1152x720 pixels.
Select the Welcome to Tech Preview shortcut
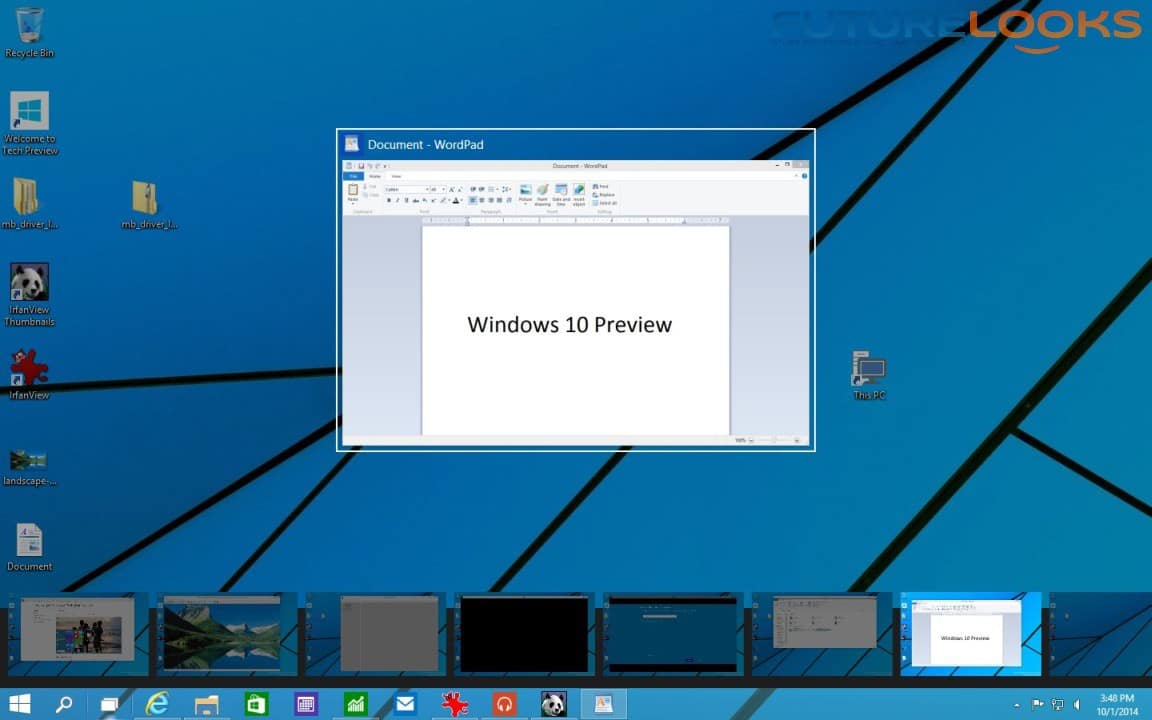(30, 122)
